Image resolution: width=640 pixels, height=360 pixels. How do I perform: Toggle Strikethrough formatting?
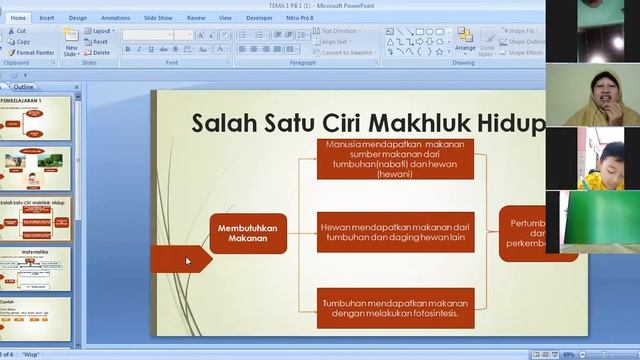(x=163, y=49)
